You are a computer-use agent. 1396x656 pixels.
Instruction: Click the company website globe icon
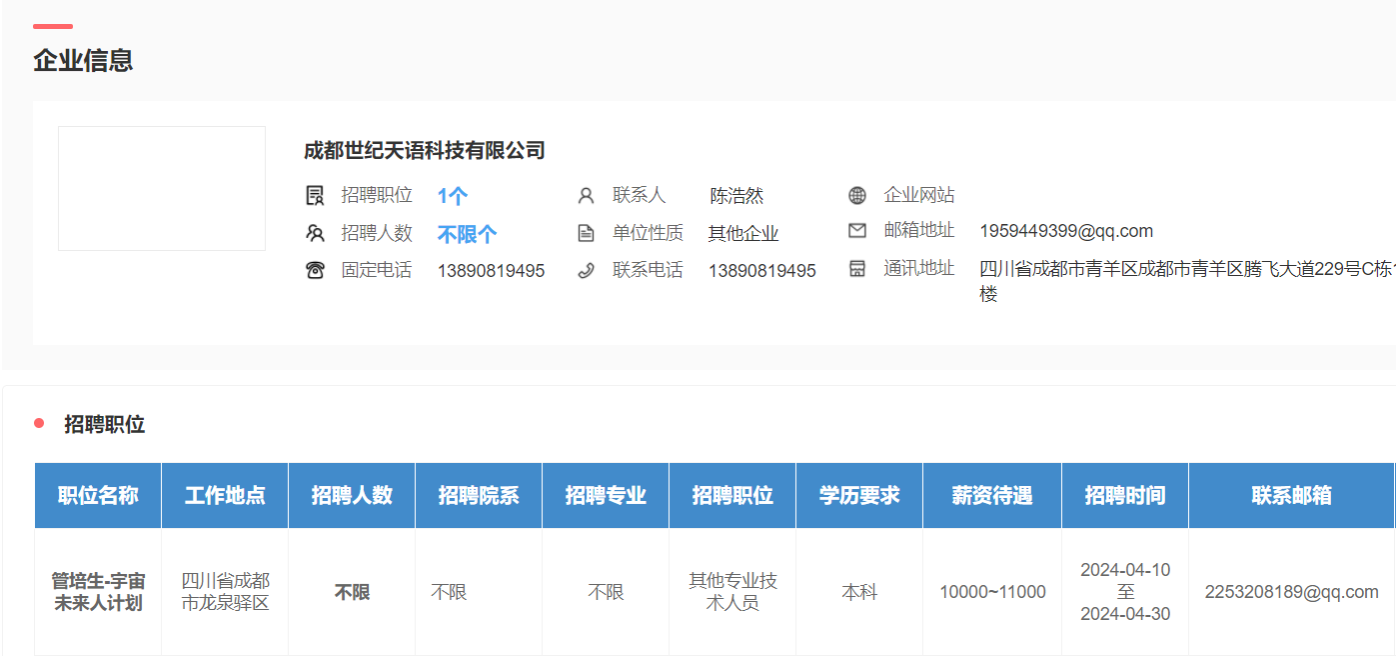click(x=857, y=195)
